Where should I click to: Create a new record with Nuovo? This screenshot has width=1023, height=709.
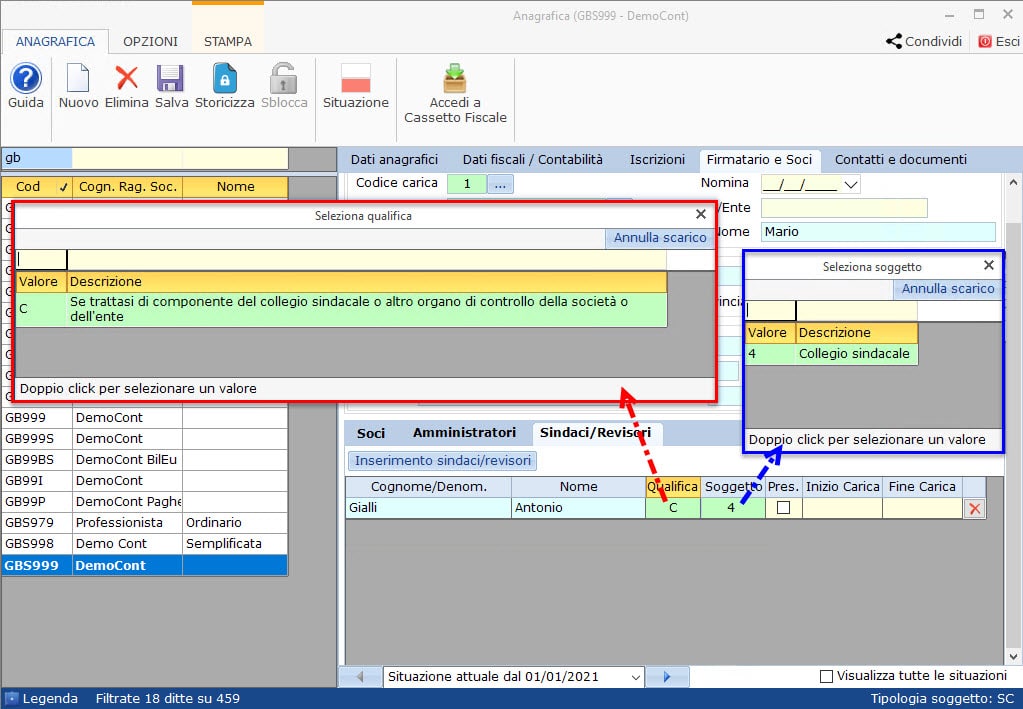[78, 78]
